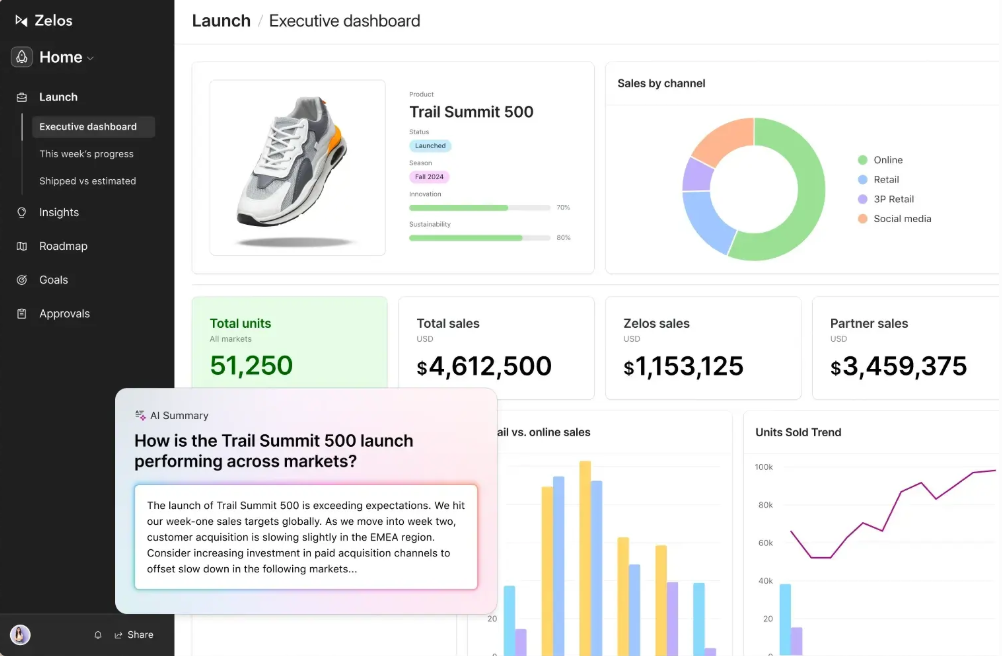Click the Launched status badge
The image size is (1002, 656).
click(430, 146)
